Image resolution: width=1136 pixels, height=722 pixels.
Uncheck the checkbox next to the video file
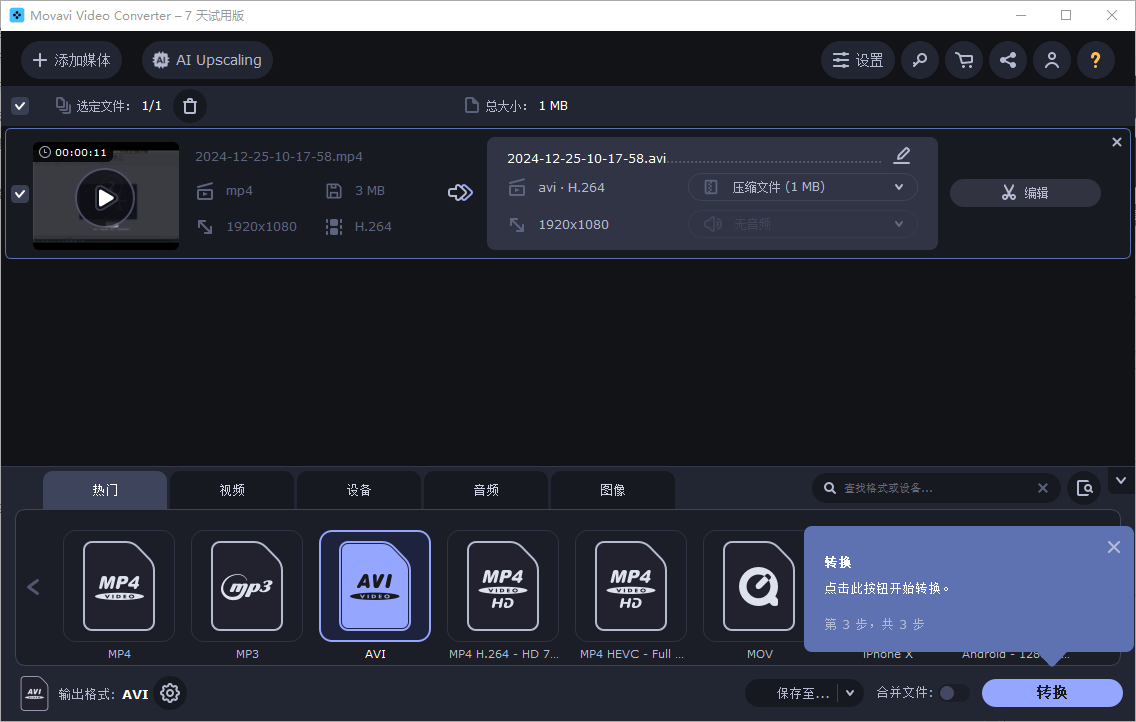coord(19,193)
